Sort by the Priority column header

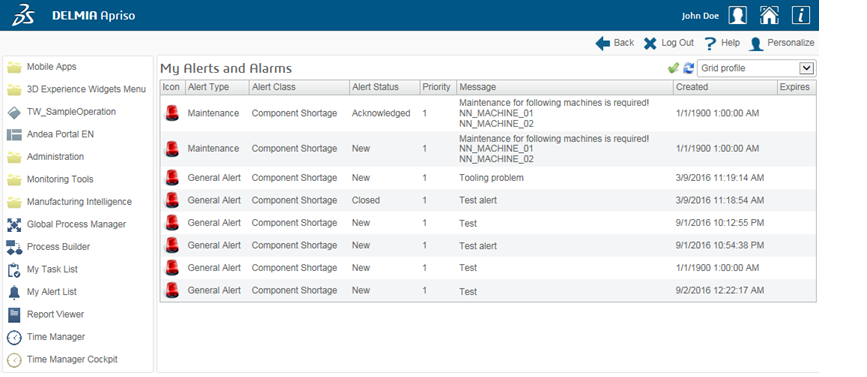point(438,87)
